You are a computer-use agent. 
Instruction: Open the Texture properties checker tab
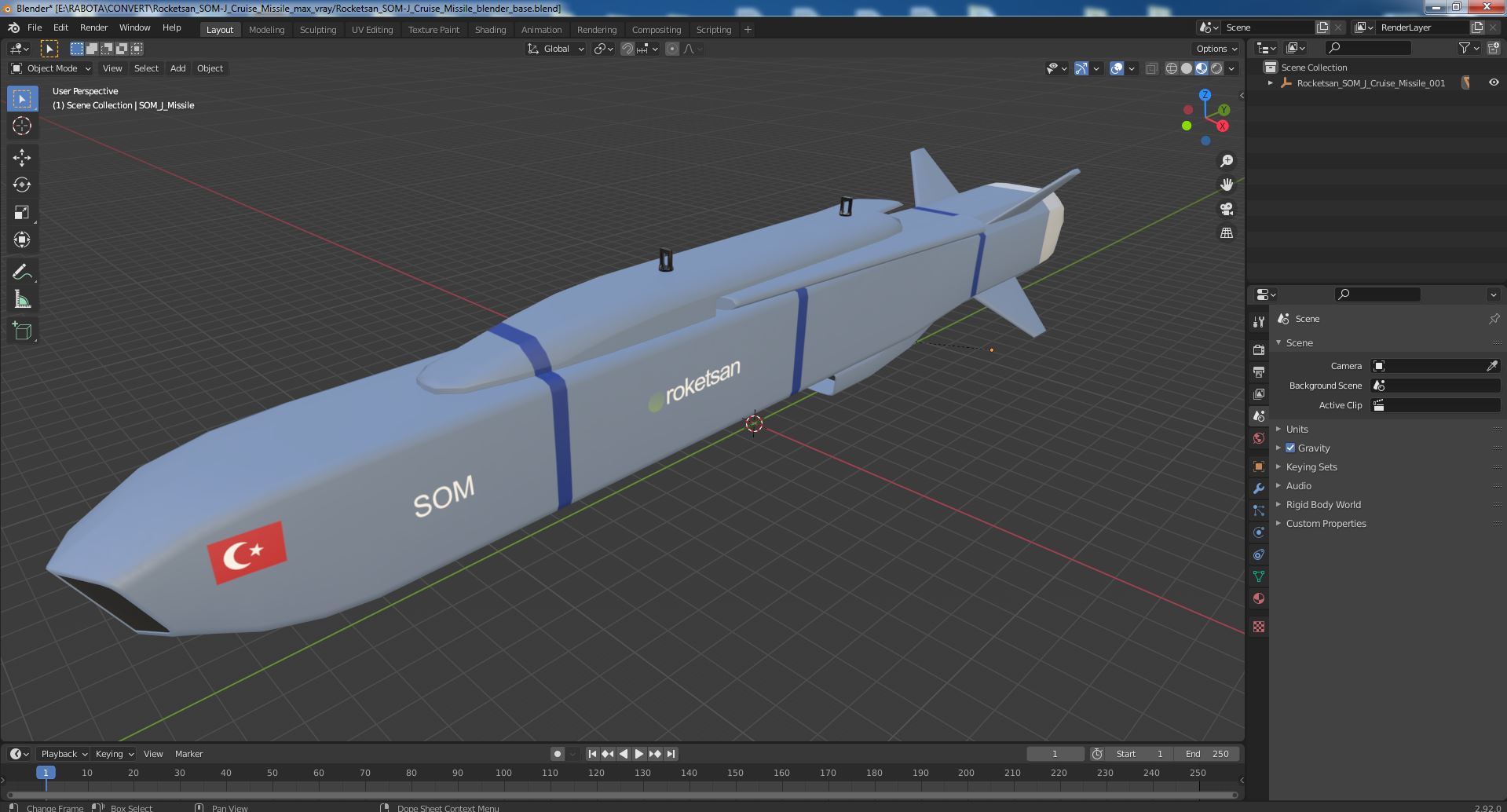1259,627
